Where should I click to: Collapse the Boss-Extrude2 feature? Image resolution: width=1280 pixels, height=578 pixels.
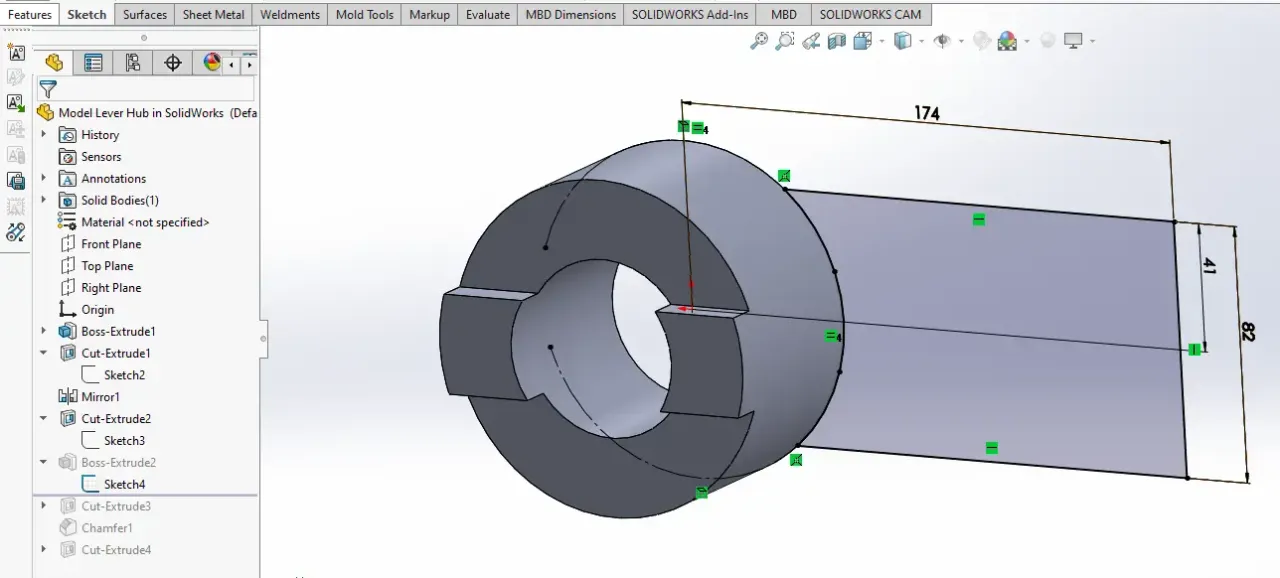click(x=44, y=462)
